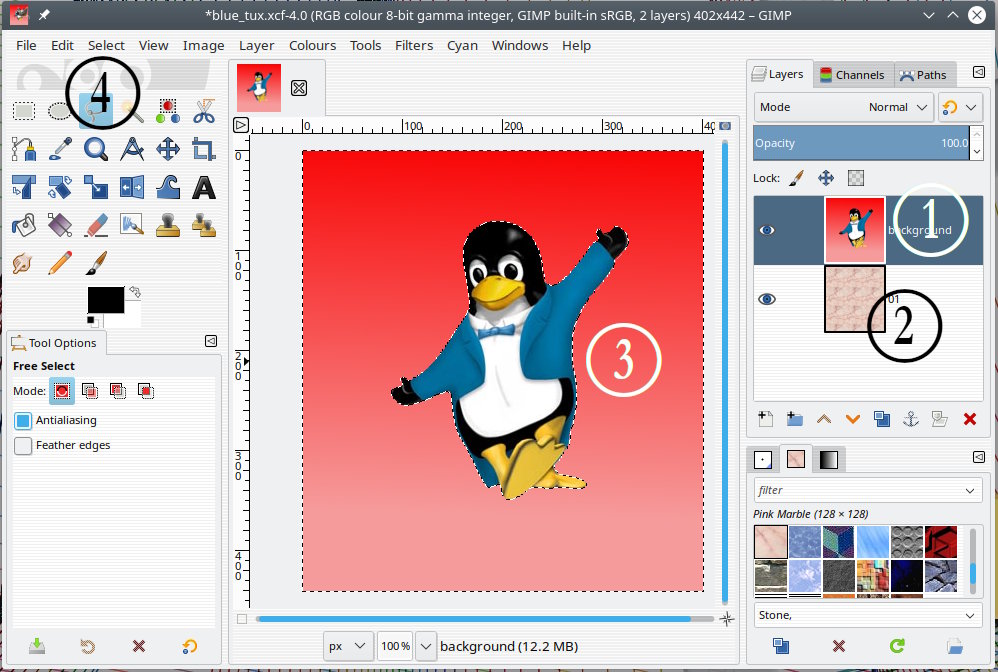Activate the Paintbrush tool

click(95, 263)
